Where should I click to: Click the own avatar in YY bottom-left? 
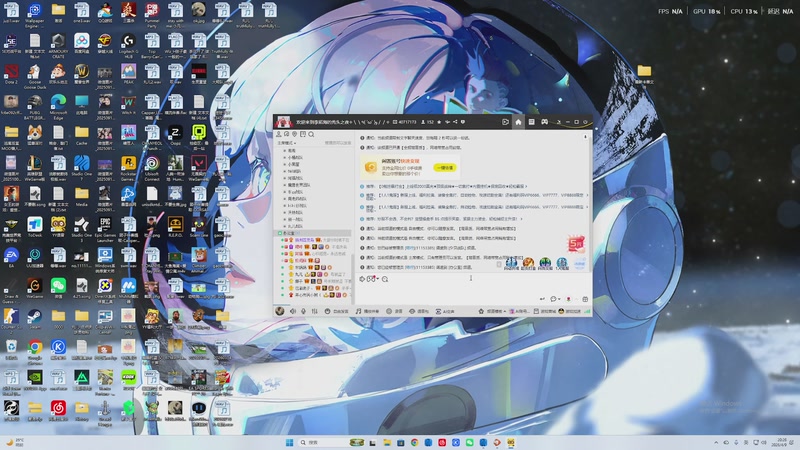(x=280, y=311)
